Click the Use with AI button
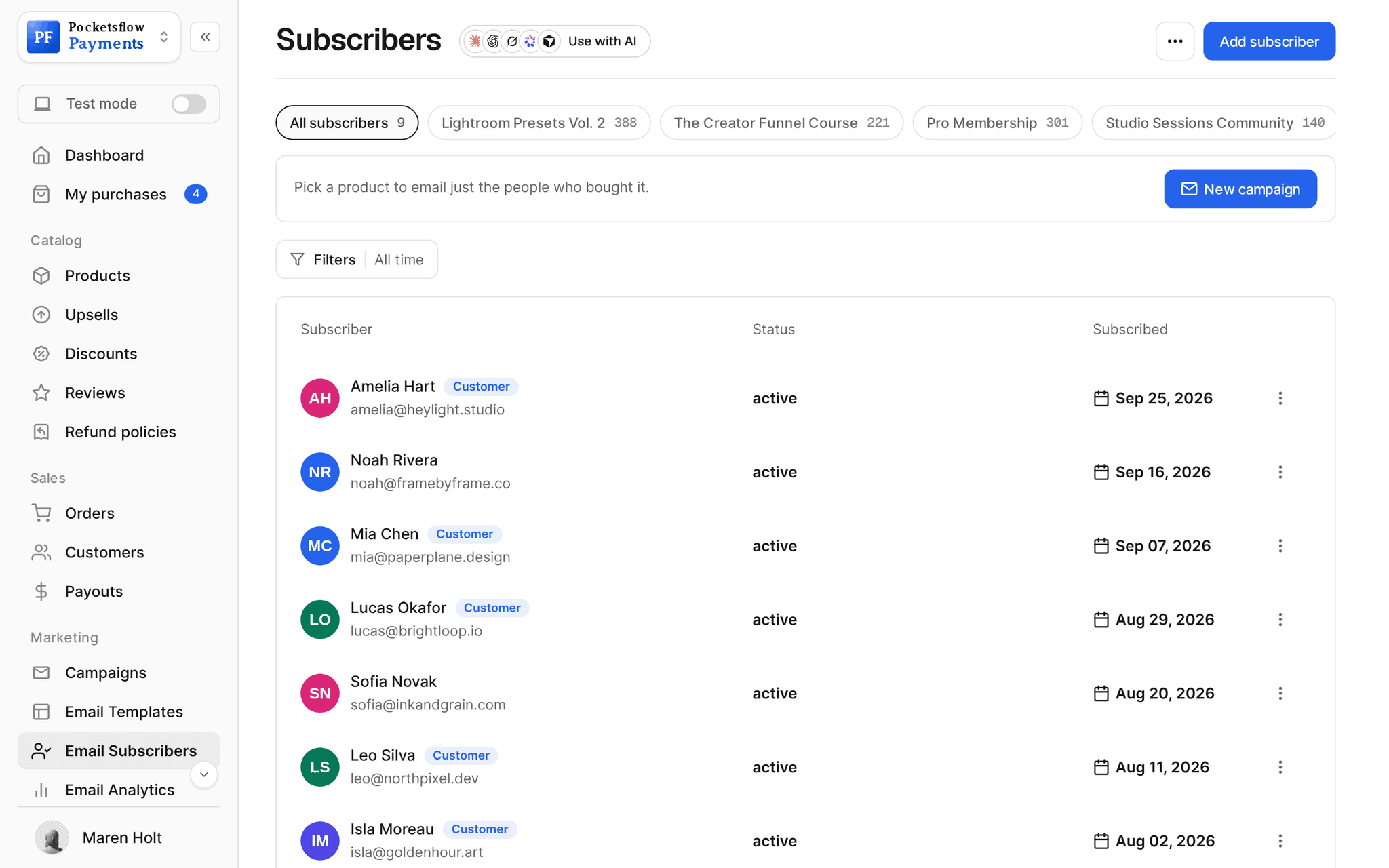This screenshot has width=1389, height=868. pos(555,41)
